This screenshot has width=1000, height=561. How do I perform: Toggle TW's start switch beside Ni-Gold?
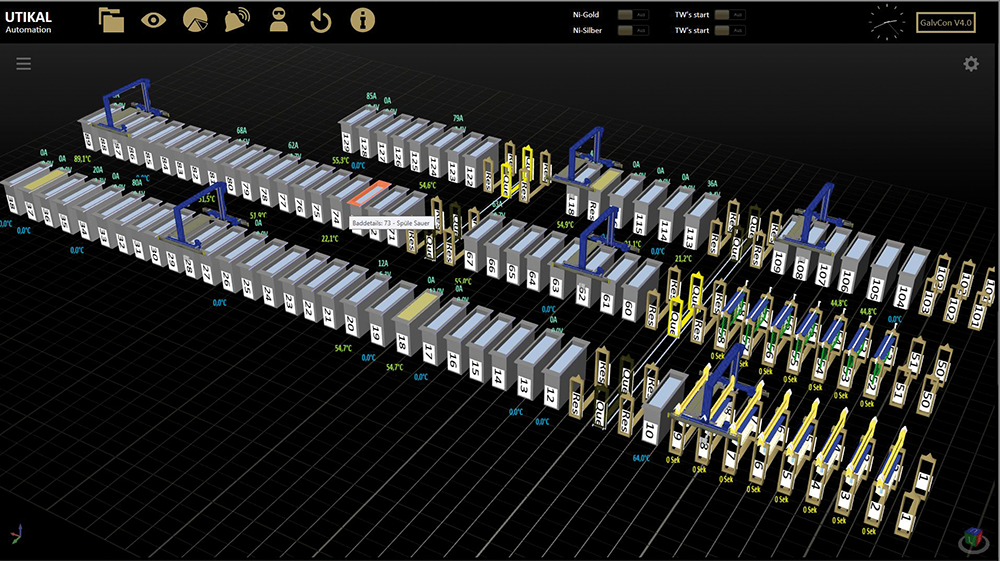pyautogui.click(x=731, y=15)
